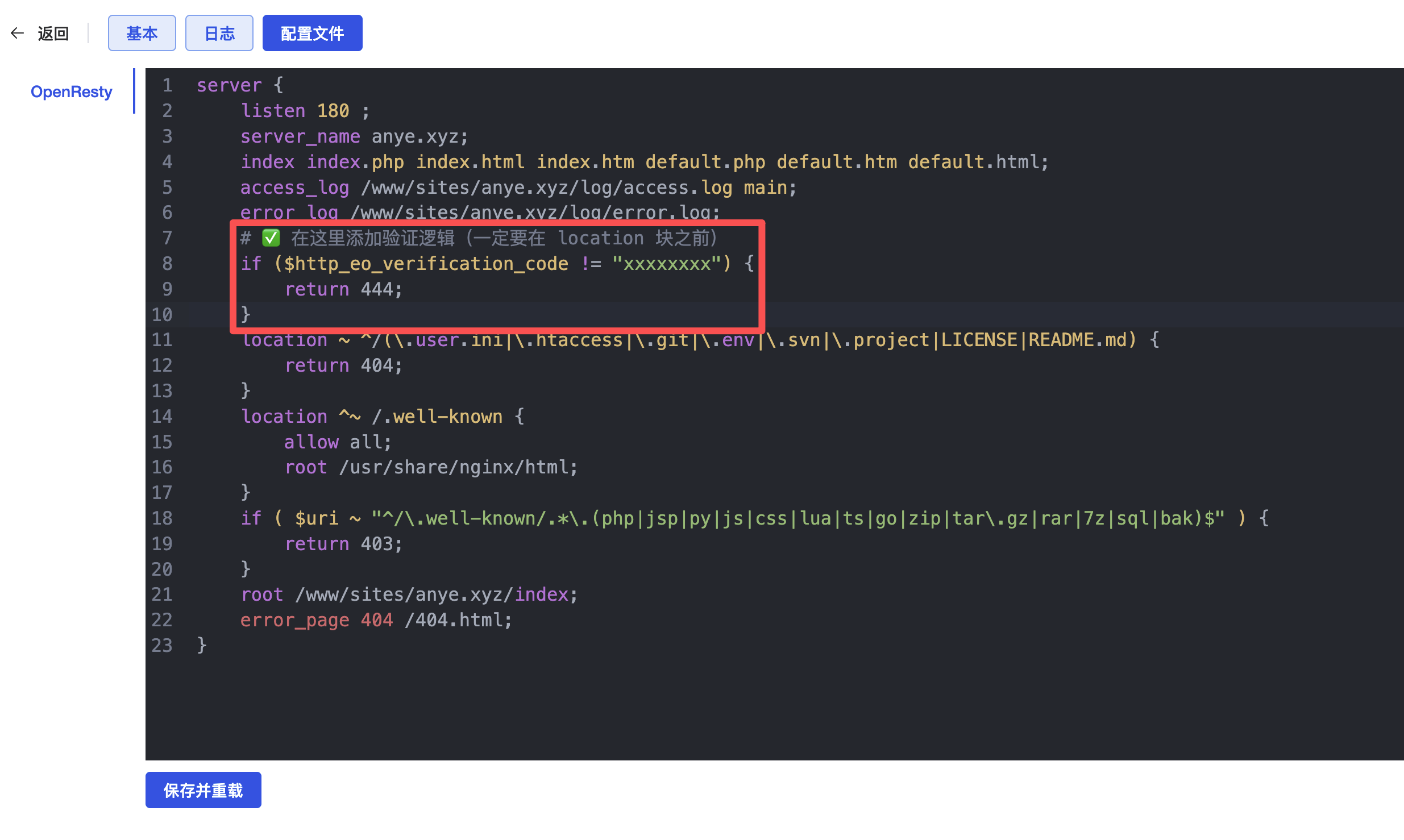Click line number 23 in gutter

pos(162,646)
